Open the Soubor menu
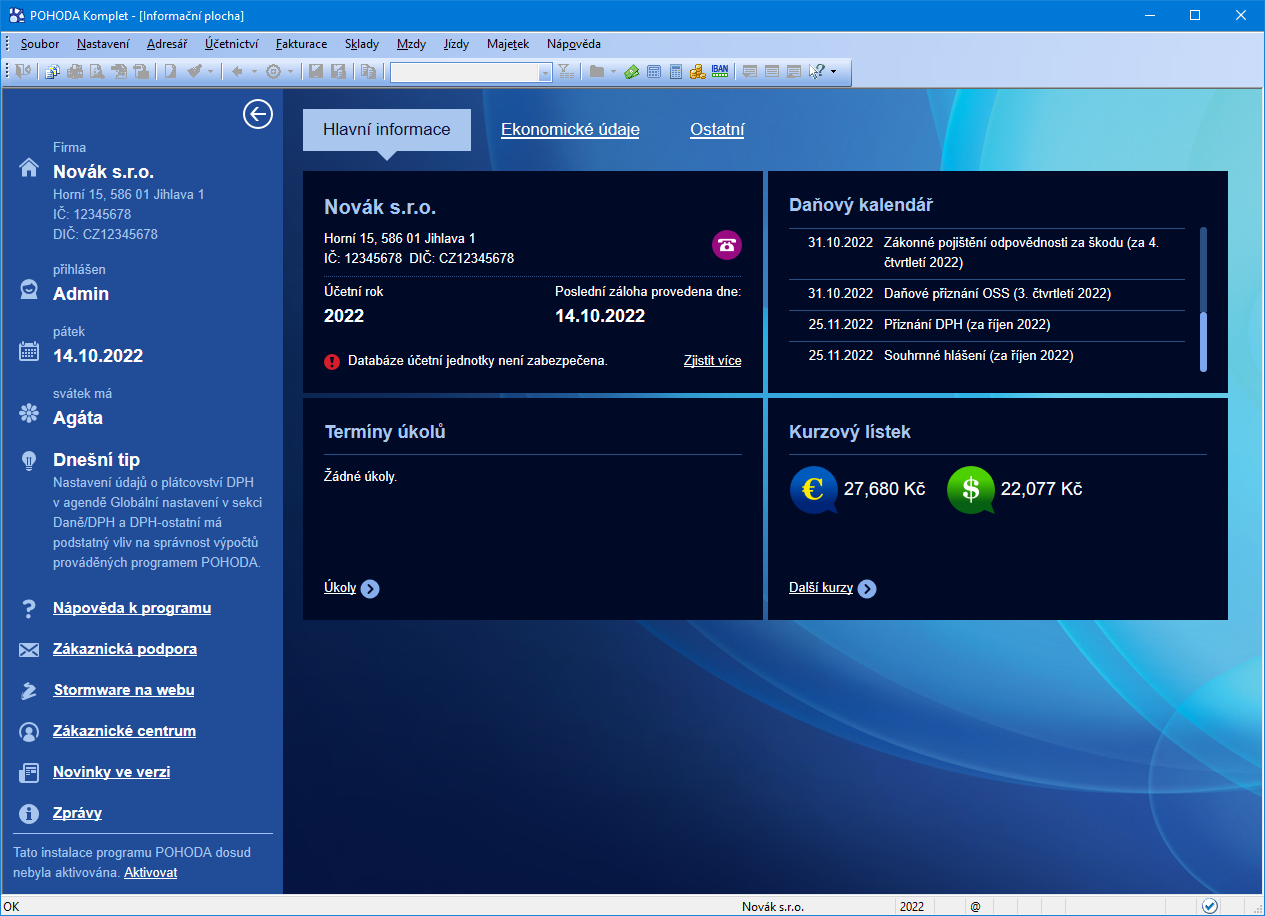Screen dimensions: 1265x916 pos(40,44)
